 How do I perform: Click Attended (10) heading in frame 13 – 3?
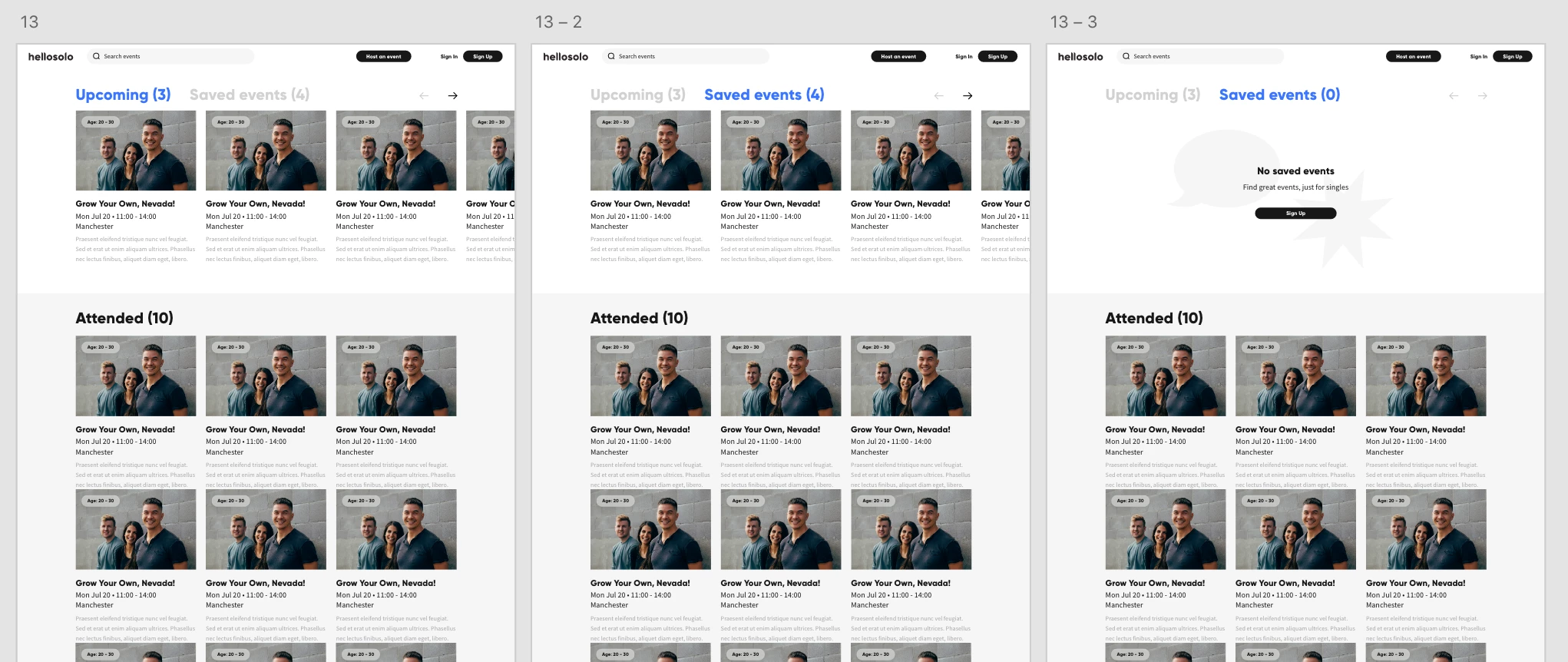coord(1154,318)
